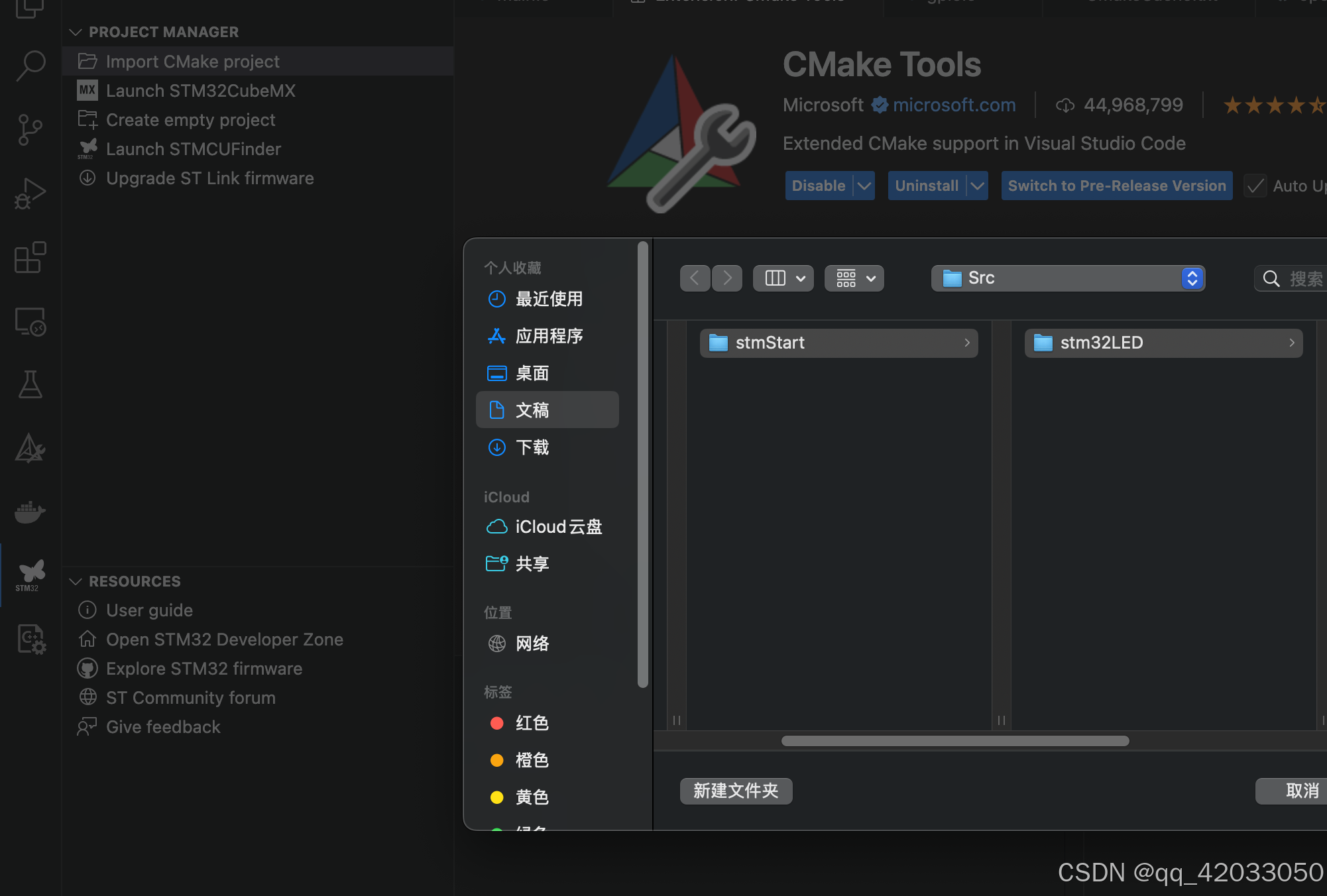Open the Source Control view
This screenshot has width=1327, height=896.
[30, 129]
